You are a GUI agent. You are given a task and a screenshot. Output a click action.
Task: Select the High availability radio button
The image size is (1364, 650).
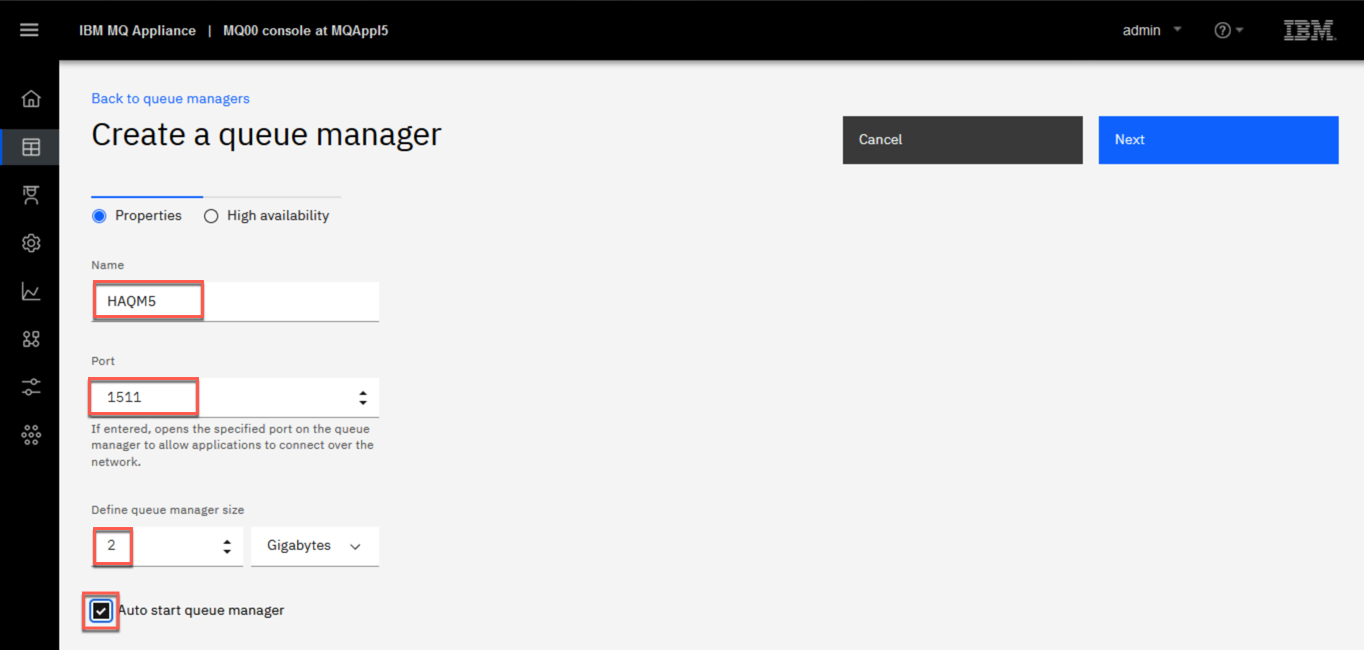pos(211,216)
